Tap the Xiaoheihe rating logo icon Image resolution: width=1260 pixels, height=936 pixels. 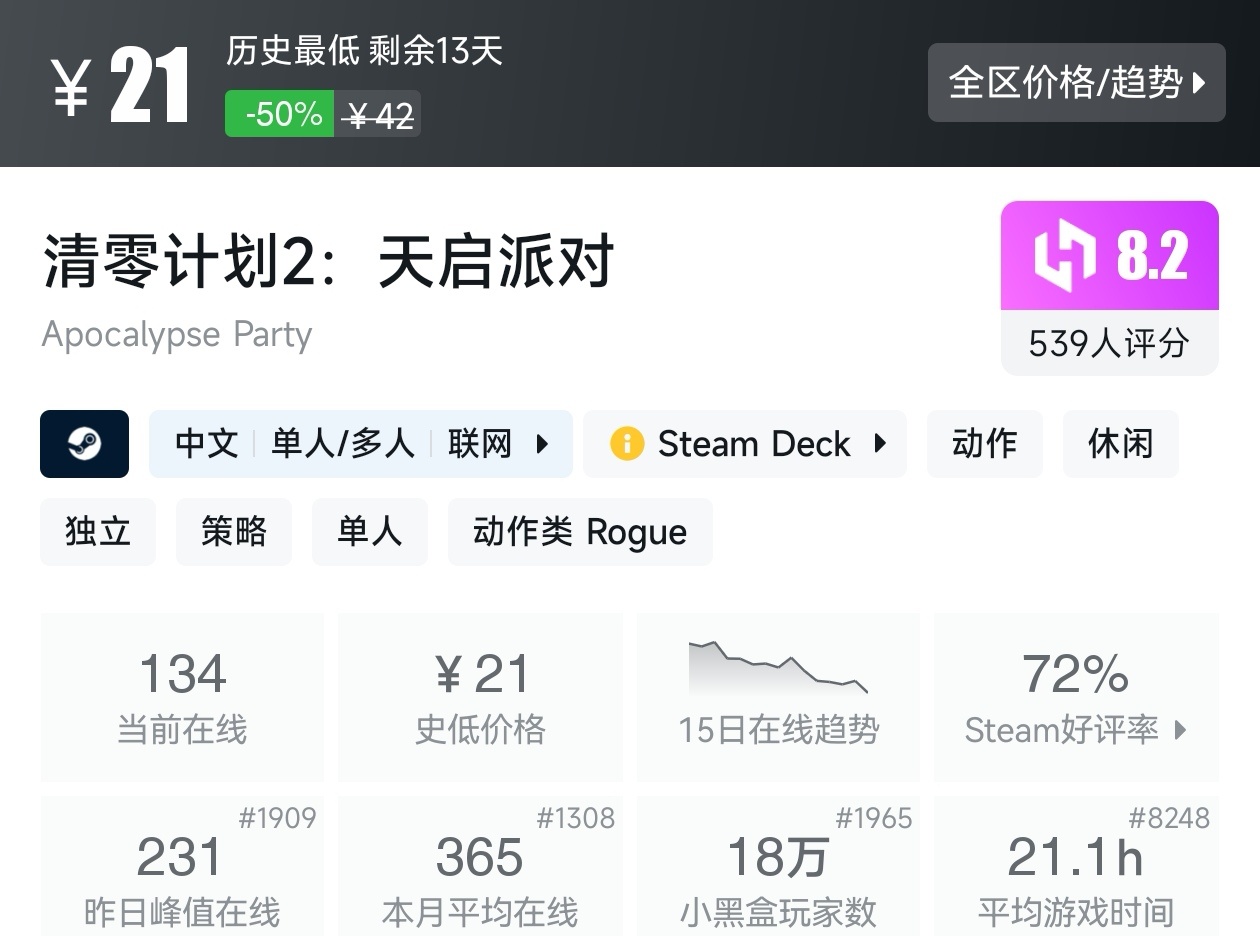tap(1066, 256)
